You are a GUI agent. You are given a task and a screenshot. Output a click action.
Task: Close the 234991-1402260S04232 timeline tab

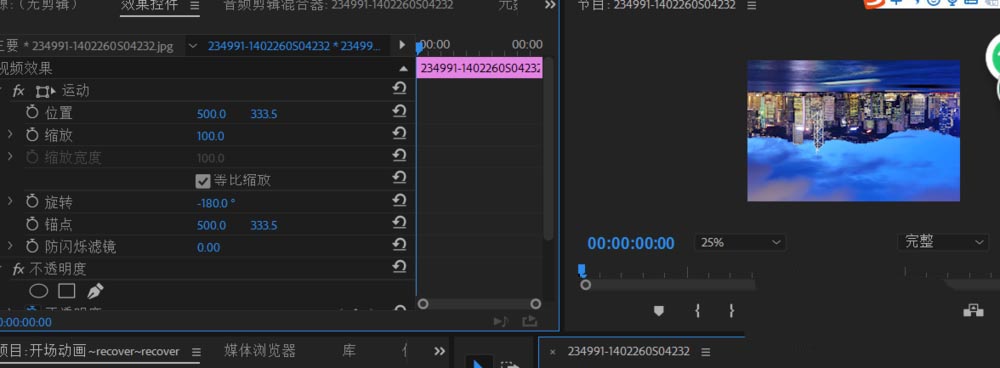(552, 351)
